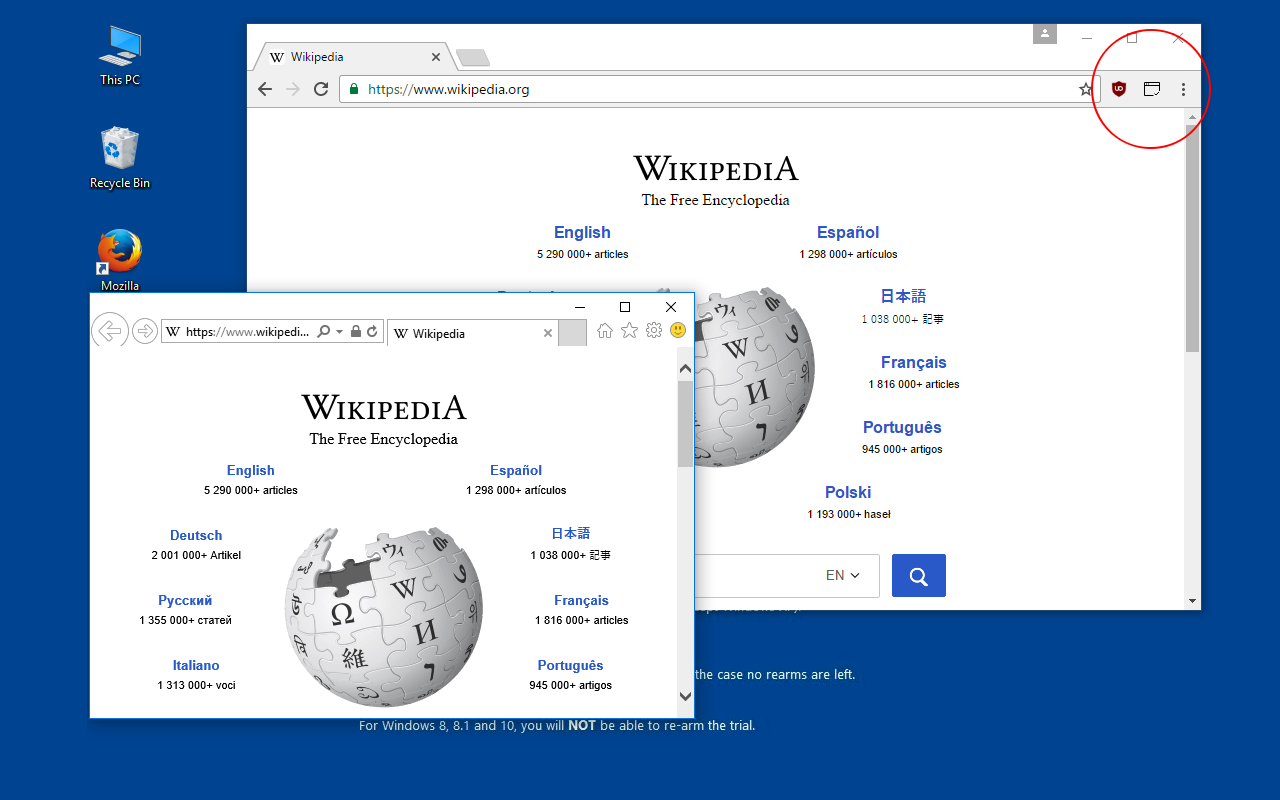Screen dimensions: 1280x800
Task: Click the IE Home icon
Action: [605, 330]
